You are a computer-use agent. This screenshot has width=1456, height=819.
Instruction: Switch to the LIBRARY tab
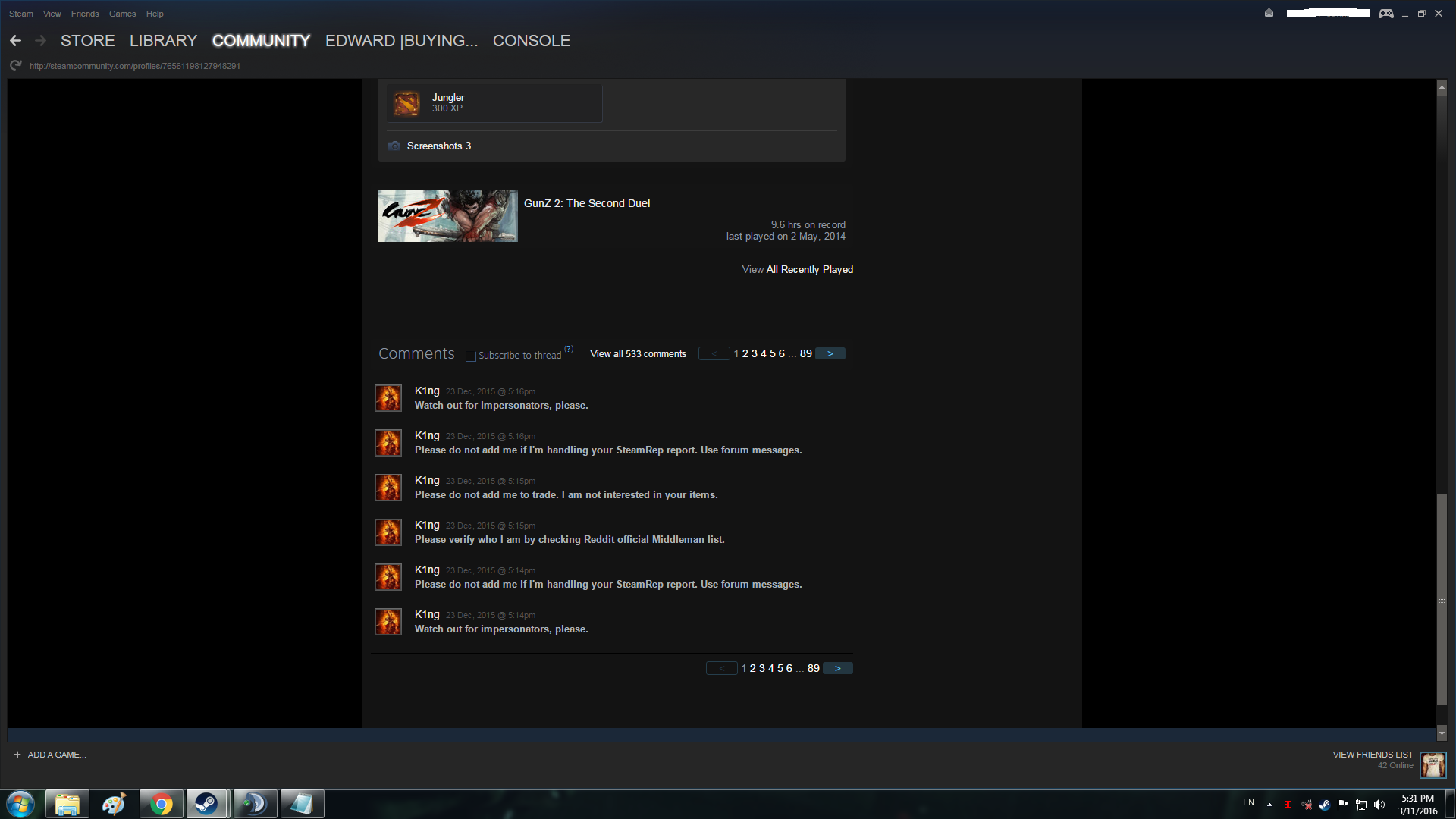[163, 41]
